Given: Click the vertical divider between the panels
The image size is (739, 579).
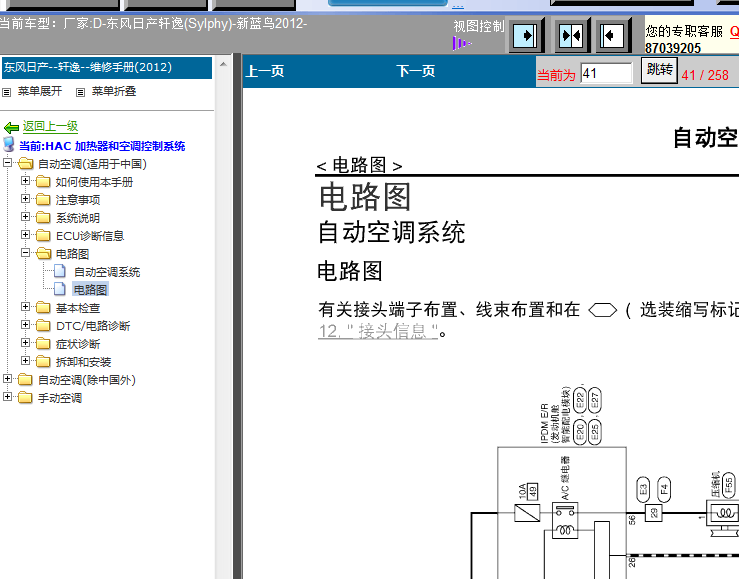Looking at the screenshot, I should click(238, 317).
